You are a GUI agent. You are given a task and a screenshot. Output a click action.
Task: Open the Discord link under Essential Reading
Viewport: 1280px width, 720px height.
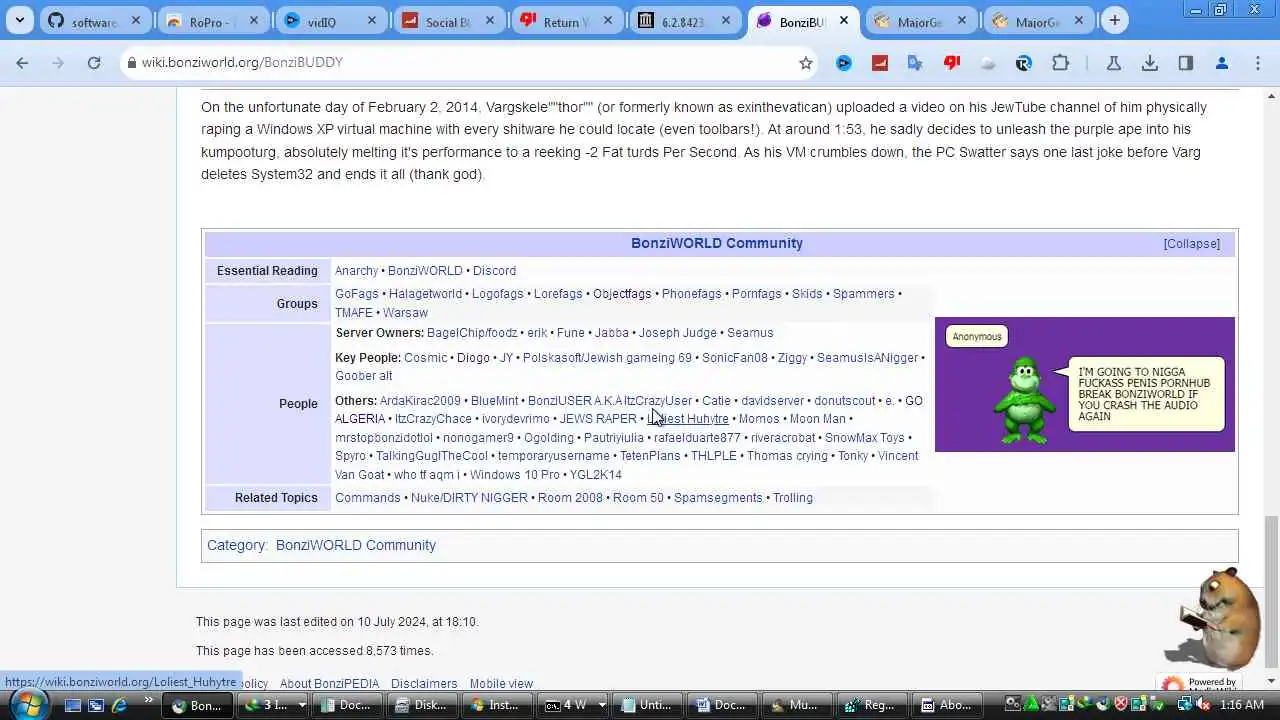click(x=494, y=271)
